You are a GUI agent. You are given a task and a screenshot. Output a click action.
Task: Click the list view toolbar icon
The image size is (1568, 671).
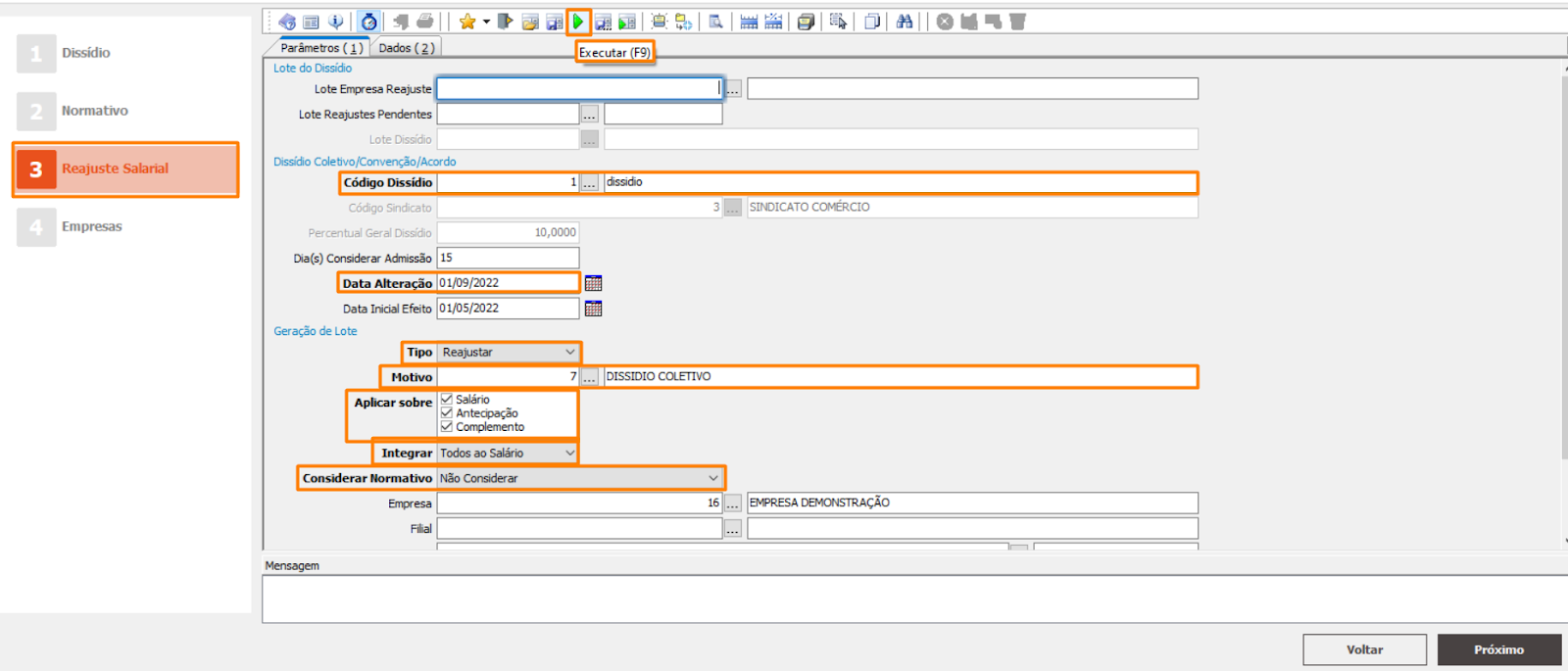312,22
